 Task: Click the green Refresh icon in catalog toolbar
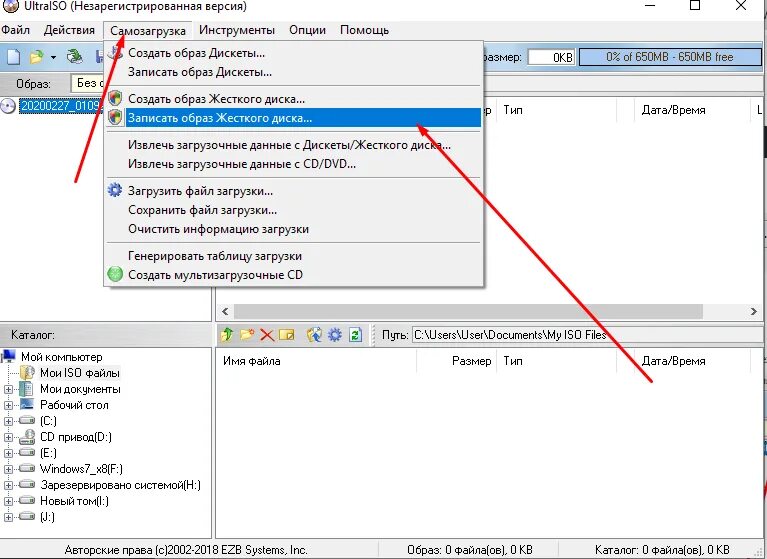(356, 335)
